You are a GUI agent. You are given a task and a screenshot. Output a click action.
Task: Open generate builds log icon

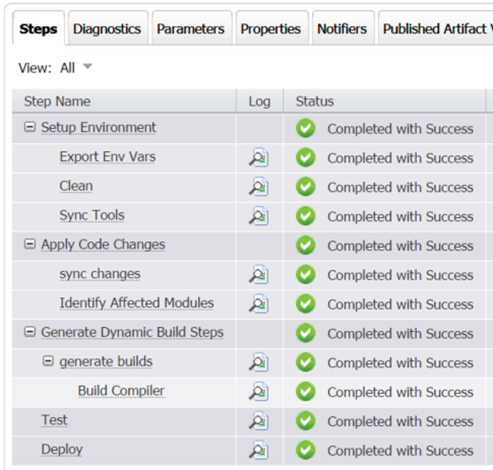259,363
